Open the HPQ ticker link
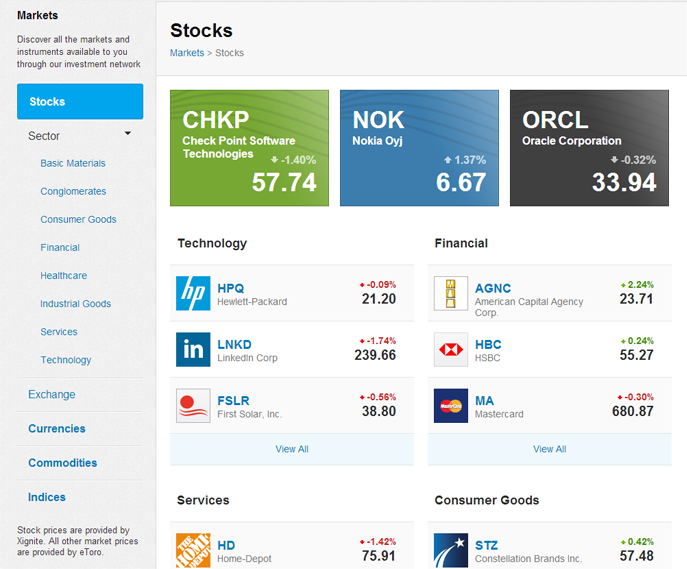This screenshot has height=569, width=687. (231, 288)
